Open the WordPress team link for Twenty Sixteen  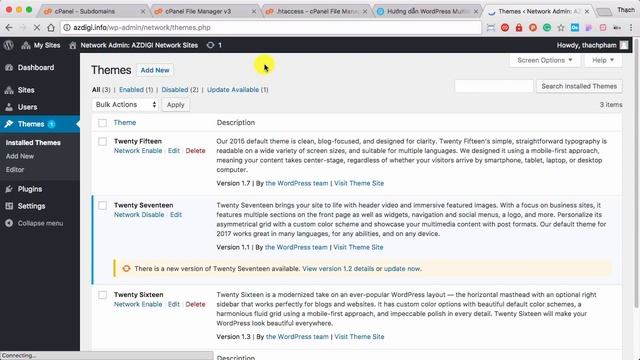(297, 337)
